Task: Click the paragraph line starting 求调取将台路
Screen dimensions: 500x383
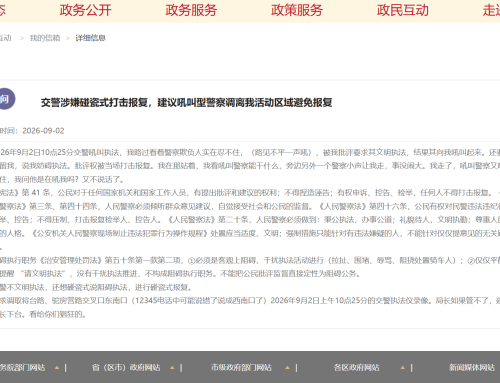Action: (250, 301)
